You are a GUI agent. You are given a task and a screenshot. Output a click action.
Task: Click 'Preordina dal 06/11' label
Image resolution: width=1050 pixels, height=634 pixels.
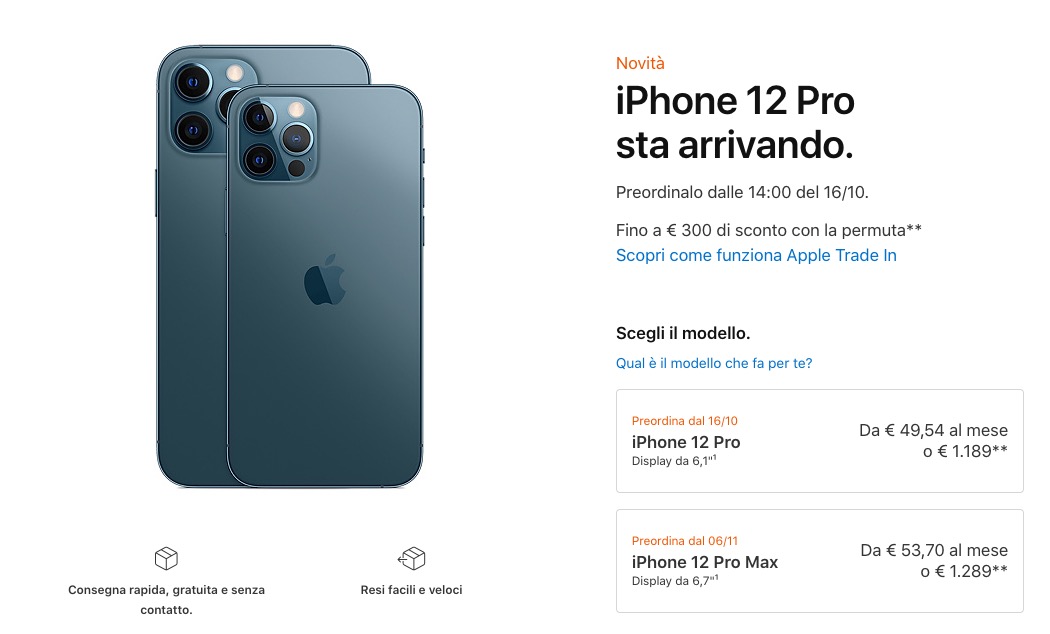684,541
